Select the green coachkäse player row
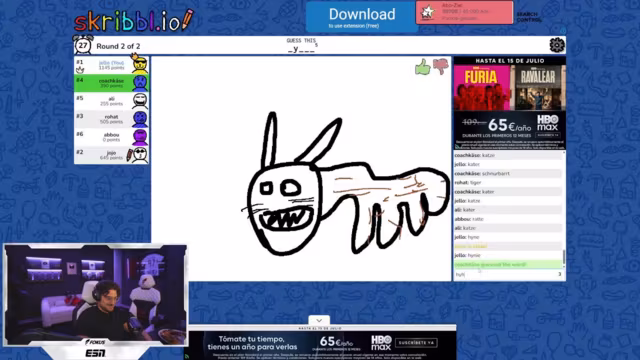640x360 pixels. 111,83
